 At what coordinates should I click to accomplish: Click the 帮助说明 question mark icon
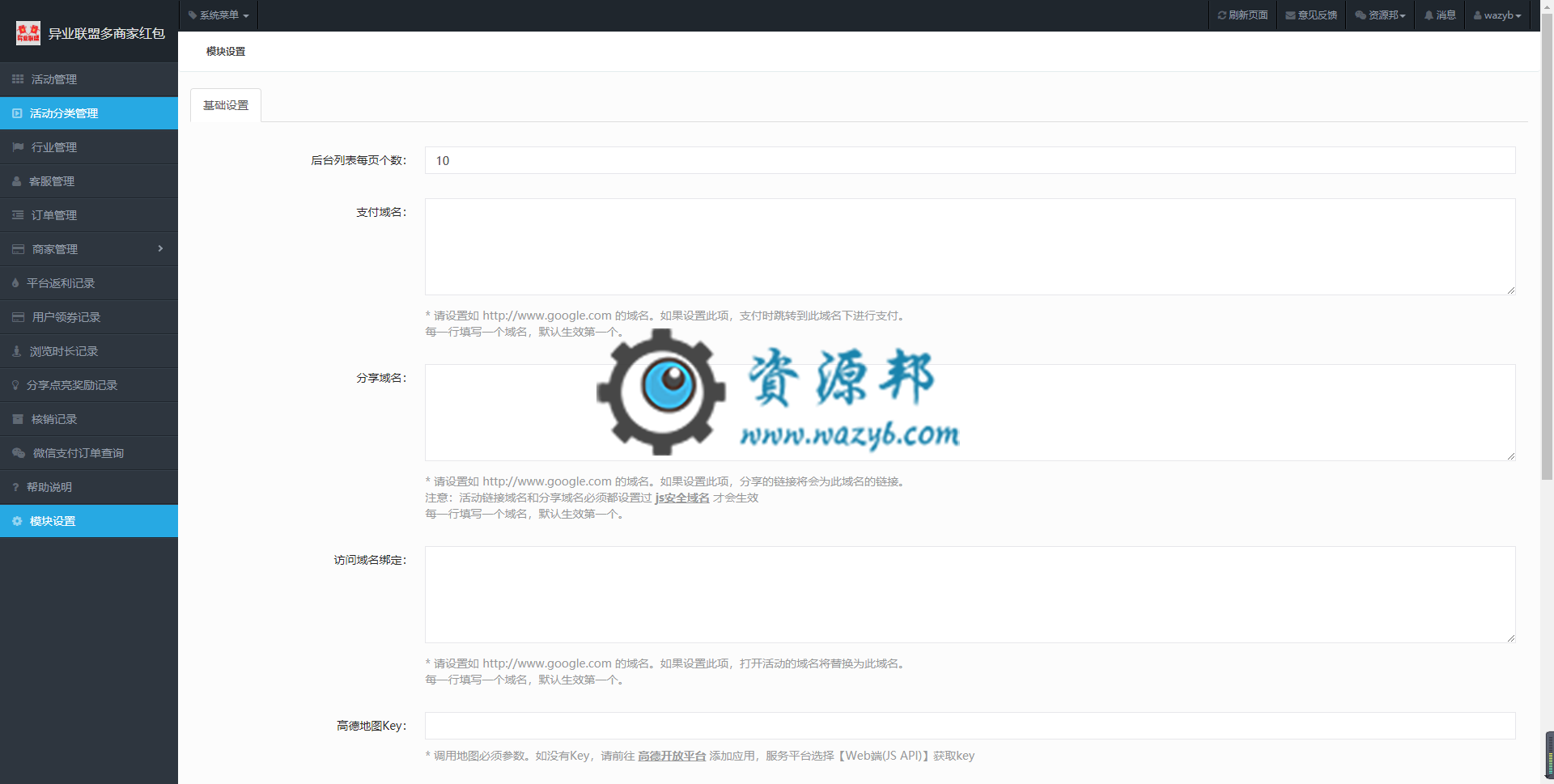(15, 487)
